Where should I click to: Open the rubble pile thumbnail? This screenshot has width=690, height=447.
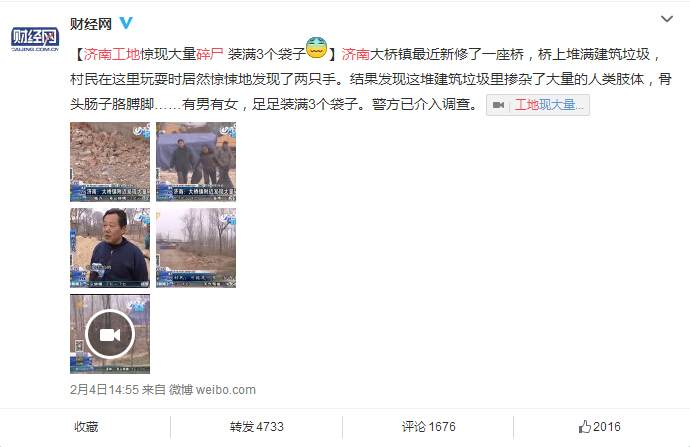[110, 162]
